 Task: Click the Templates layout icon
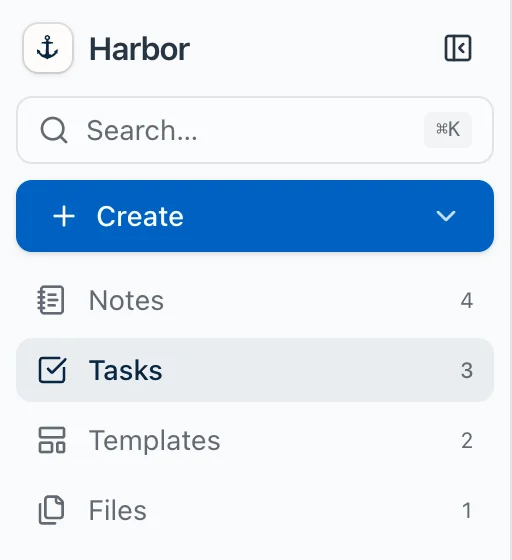[52, 440]
